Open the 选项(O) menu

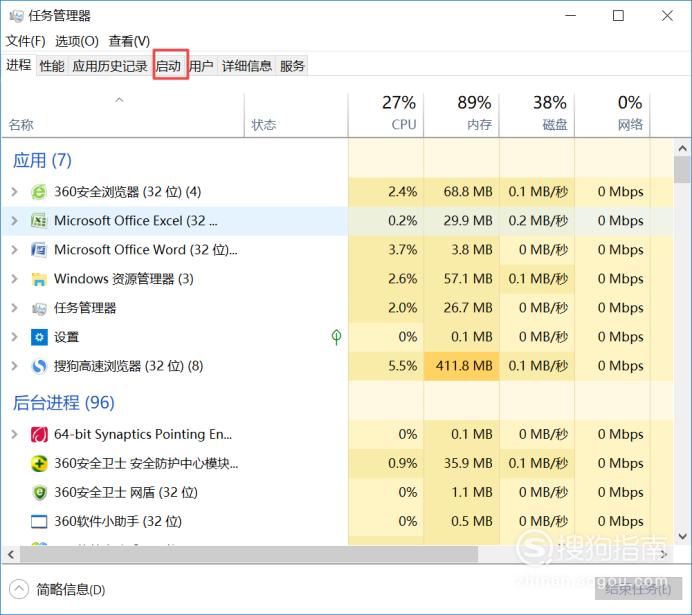(x=77, y=41)
